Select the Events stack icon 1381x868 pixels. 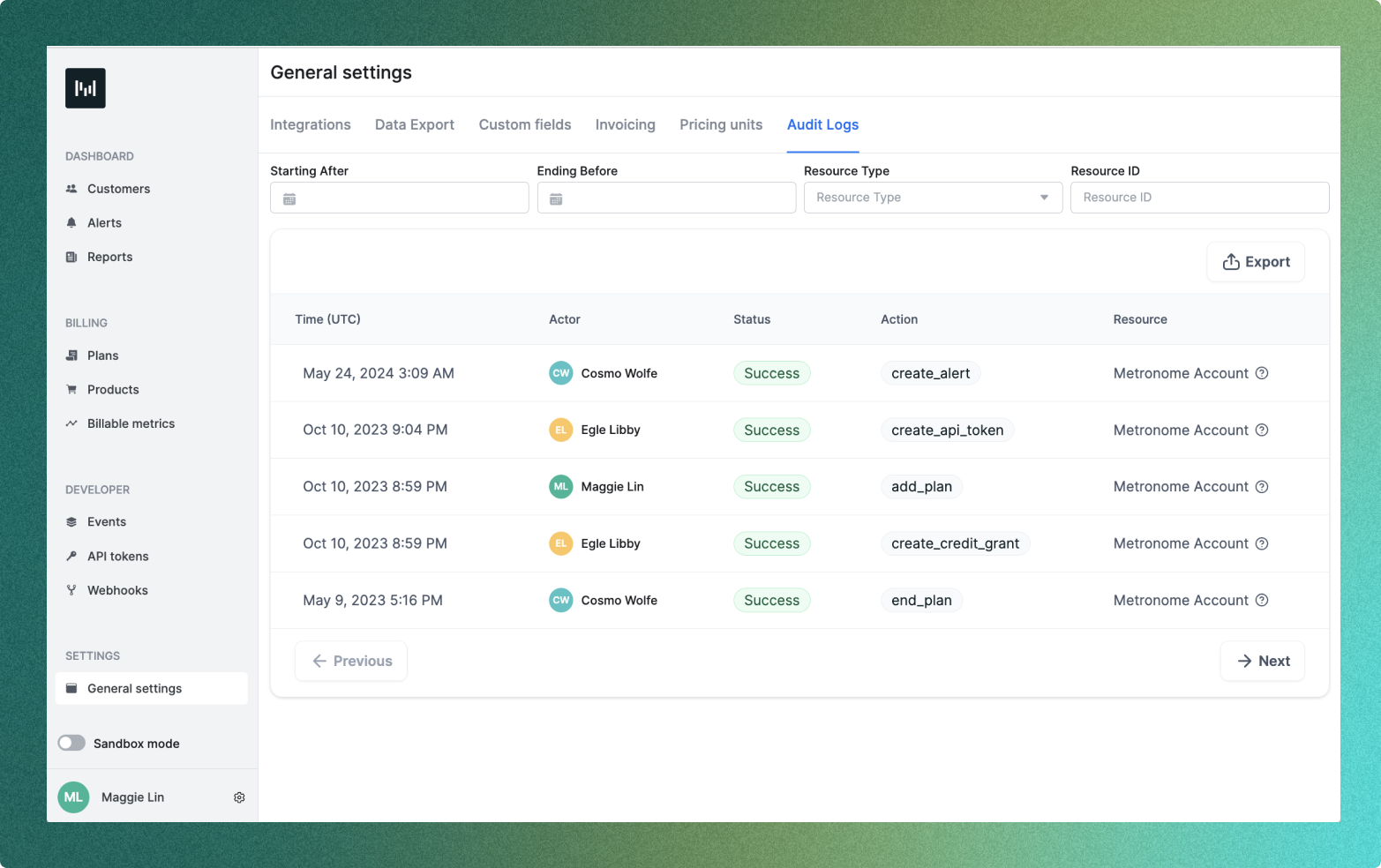(71, 521)
